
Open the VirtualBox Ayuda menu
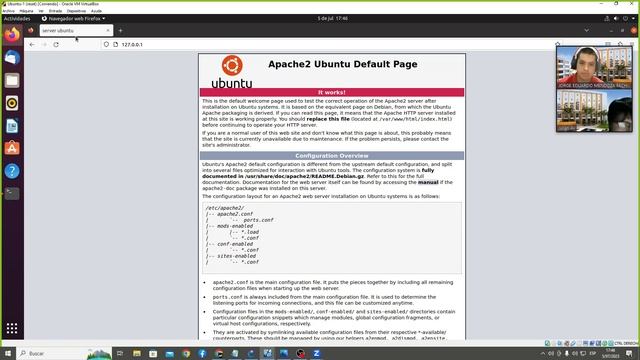tap(96, 11)
